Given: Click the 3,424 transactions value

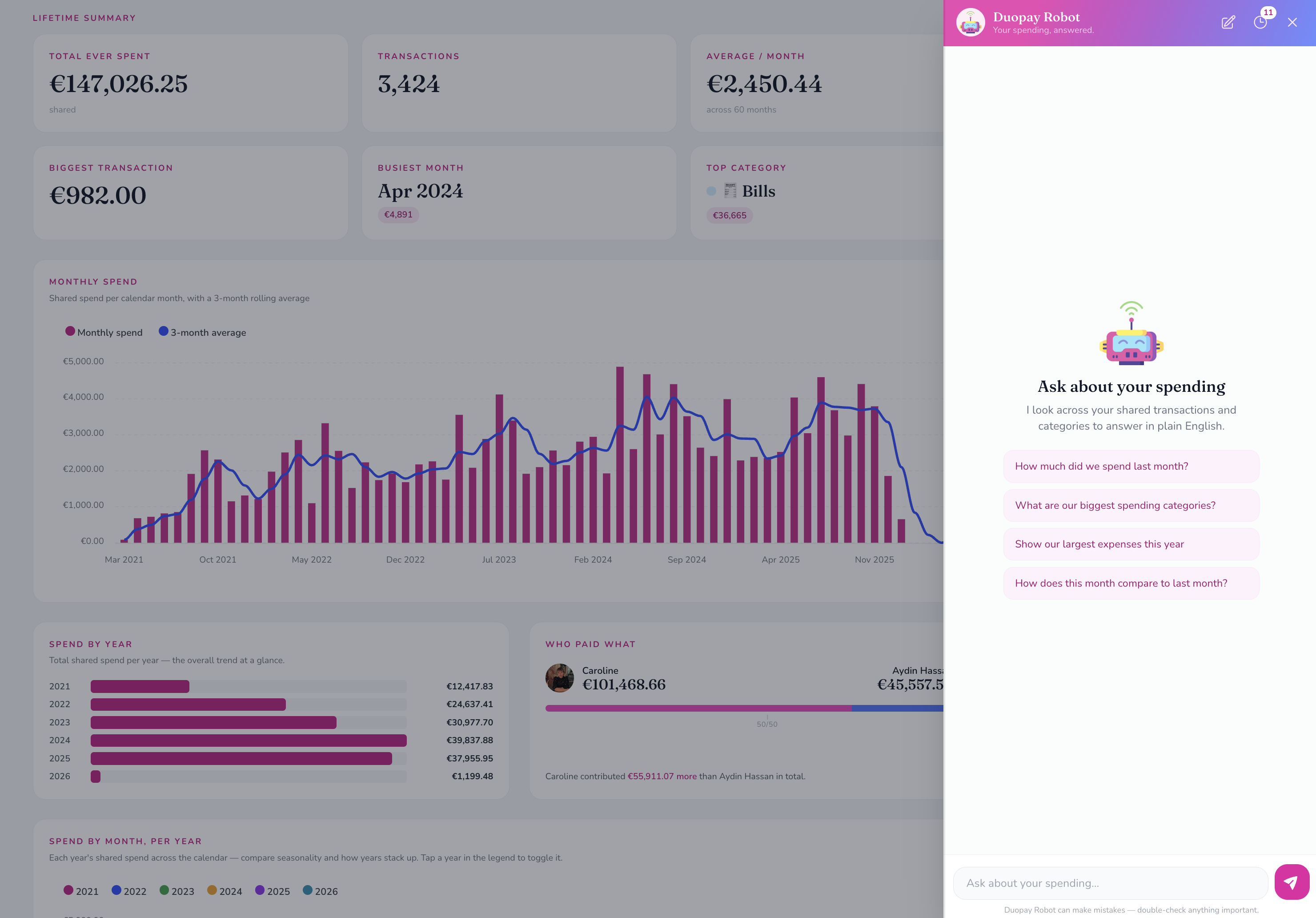Looking at the screenshot, I should tap(409, 84).
